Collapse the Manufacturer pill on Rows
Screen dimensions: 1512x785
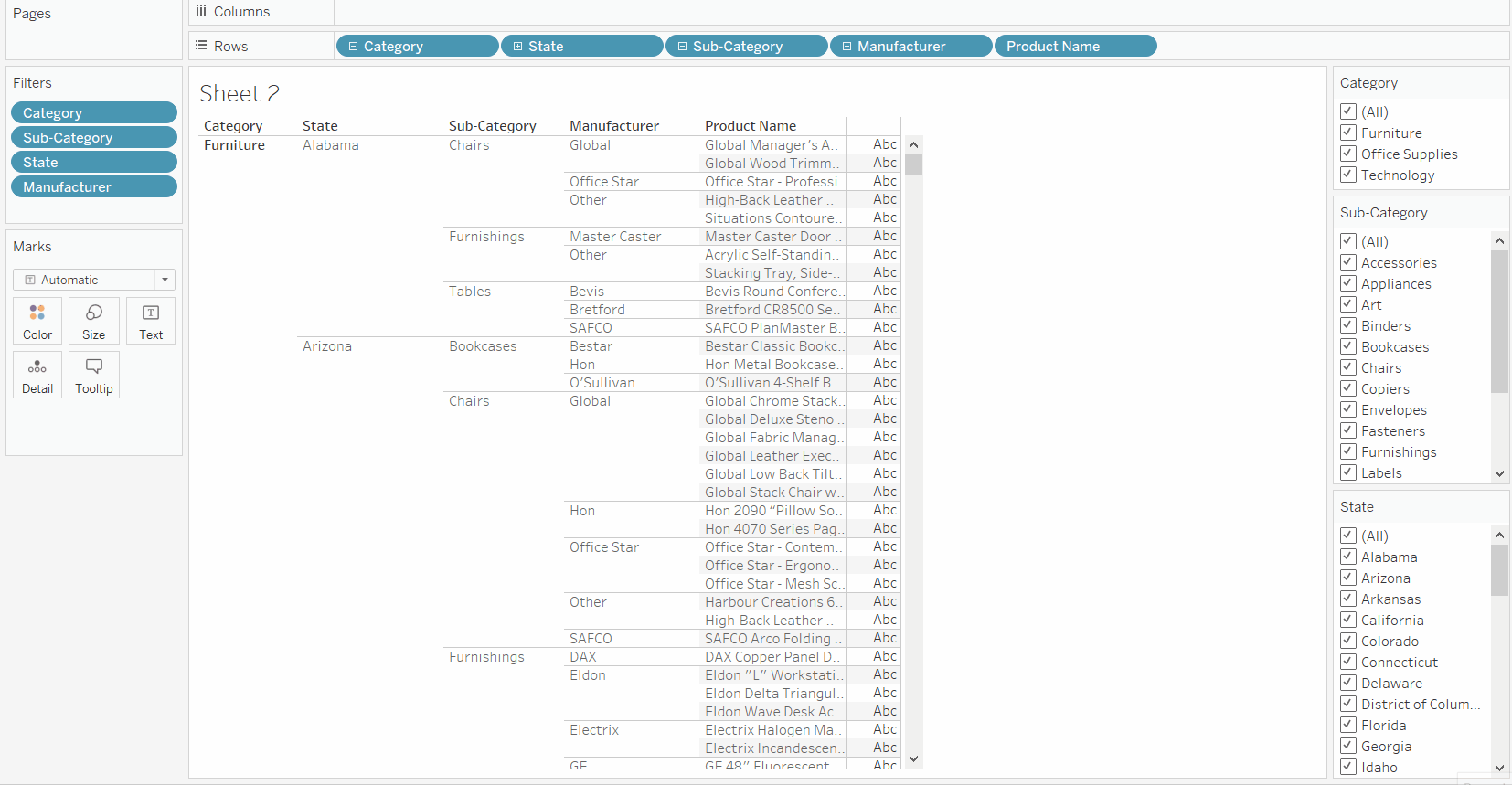click(847, 47)
